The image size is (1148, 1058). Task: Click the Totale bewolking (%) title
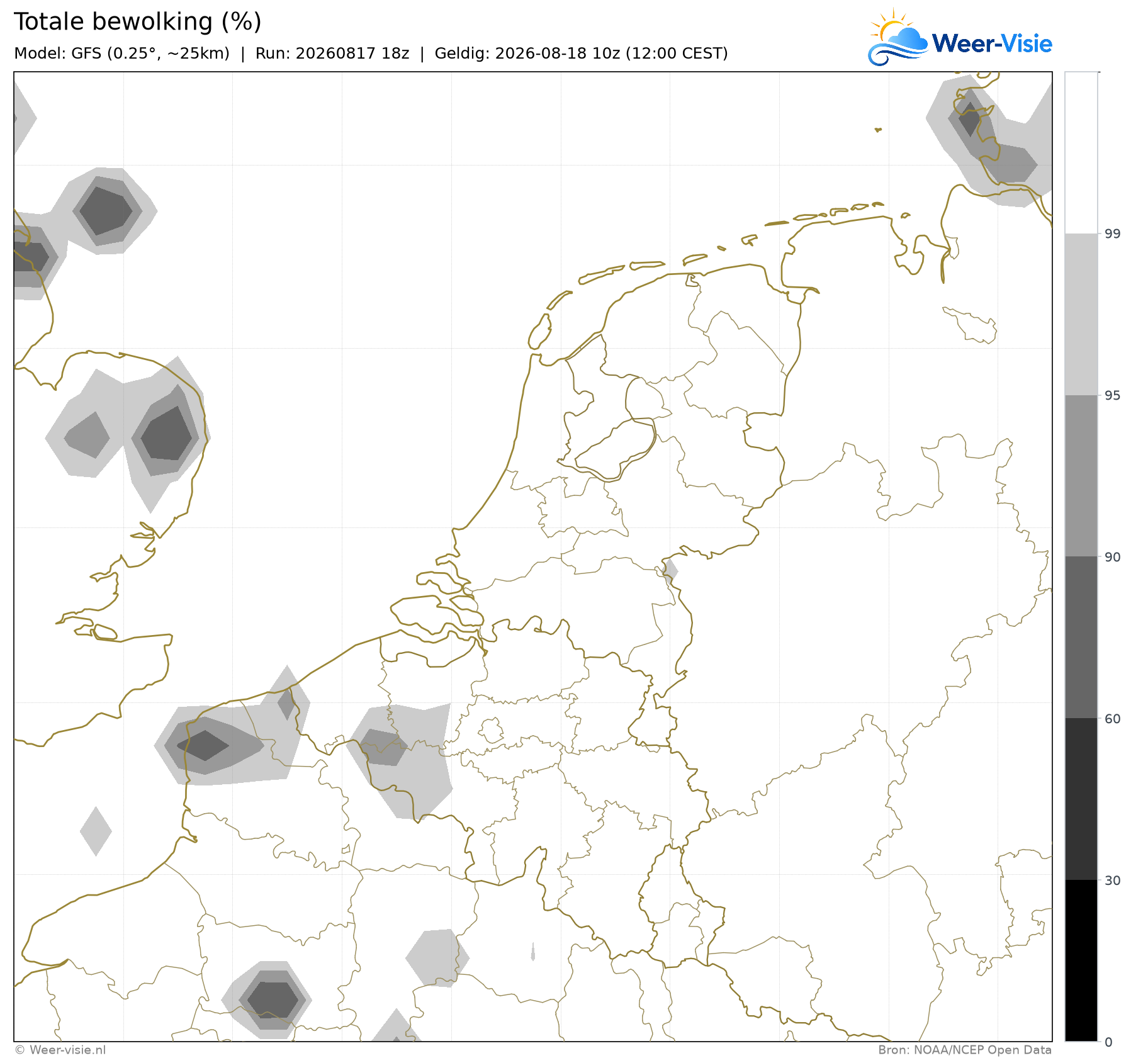coord(137,21)
